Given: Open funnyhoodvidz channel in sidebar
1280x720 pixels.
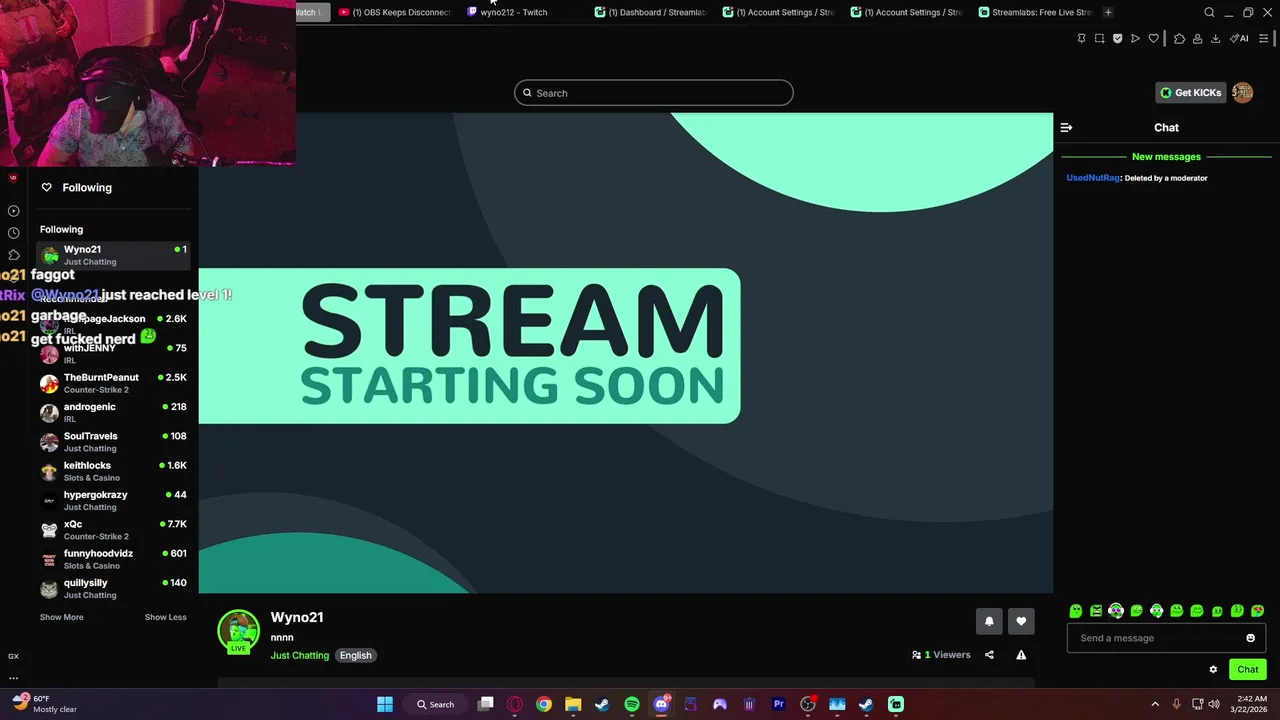Looking at the screenshot, I should point(113,559).
